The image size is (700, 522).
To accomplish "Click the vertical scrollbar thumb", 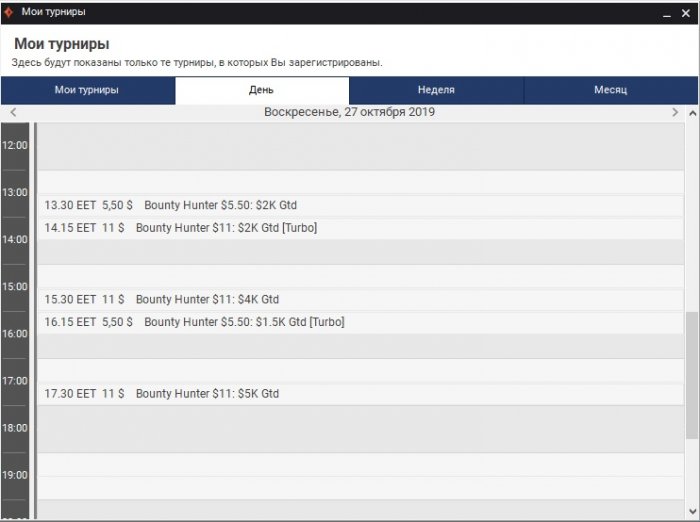I will (x=692, y=375).
